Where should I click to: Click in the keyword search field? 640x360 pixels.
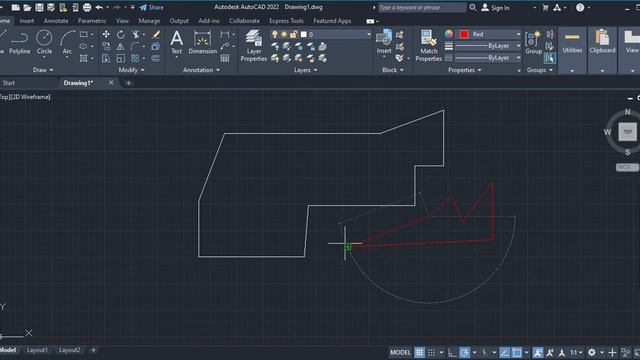(x=422, y=7)
